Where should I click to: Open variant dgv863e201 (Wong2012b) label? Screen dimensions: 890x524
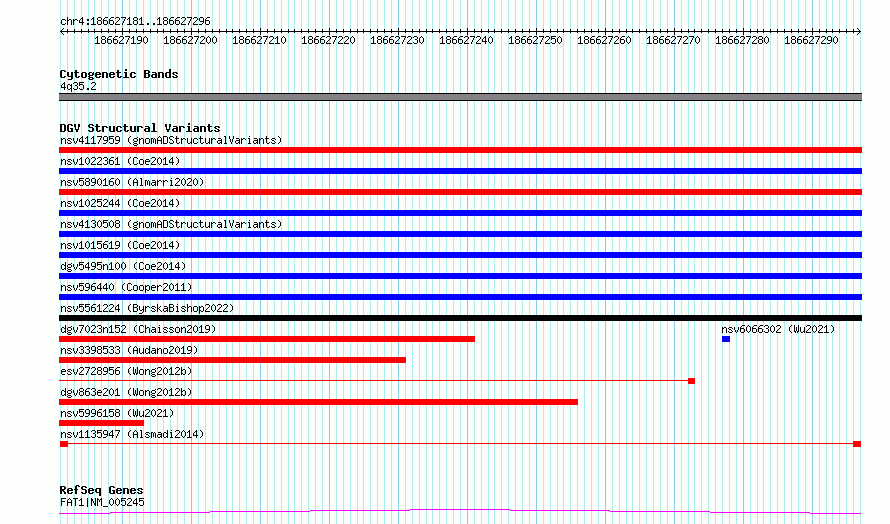tap(126, 392)
